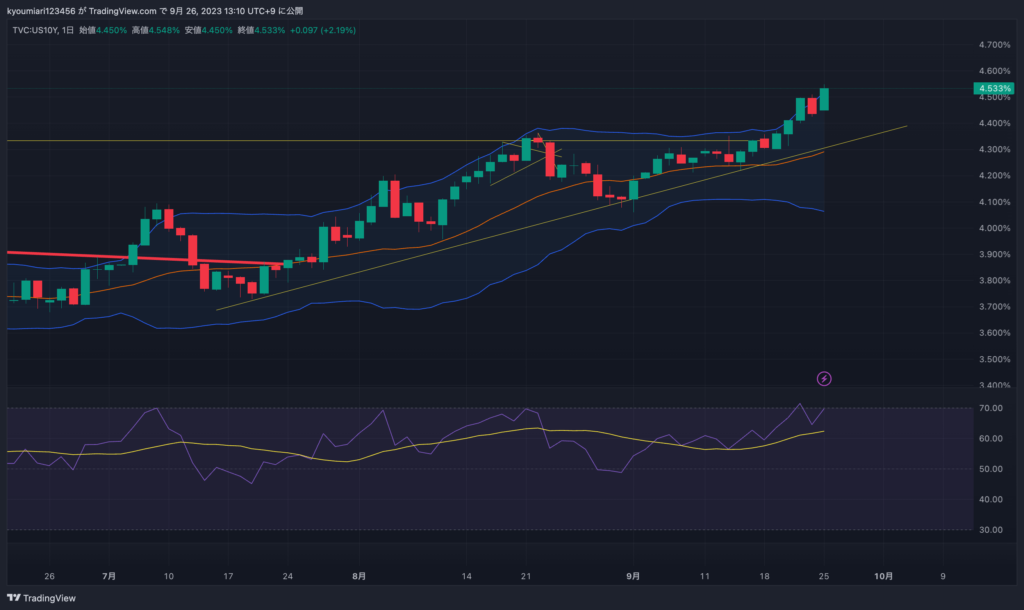Click the 4.000% price axis label
The width and height of the screenshot is (1024, 610).
[x=994, y=229]
